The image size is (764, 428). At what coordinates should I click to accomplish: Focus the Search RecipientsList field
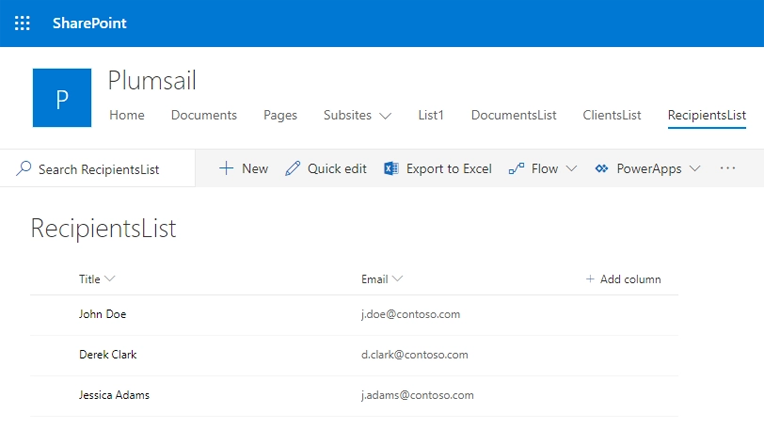point(99,170)
